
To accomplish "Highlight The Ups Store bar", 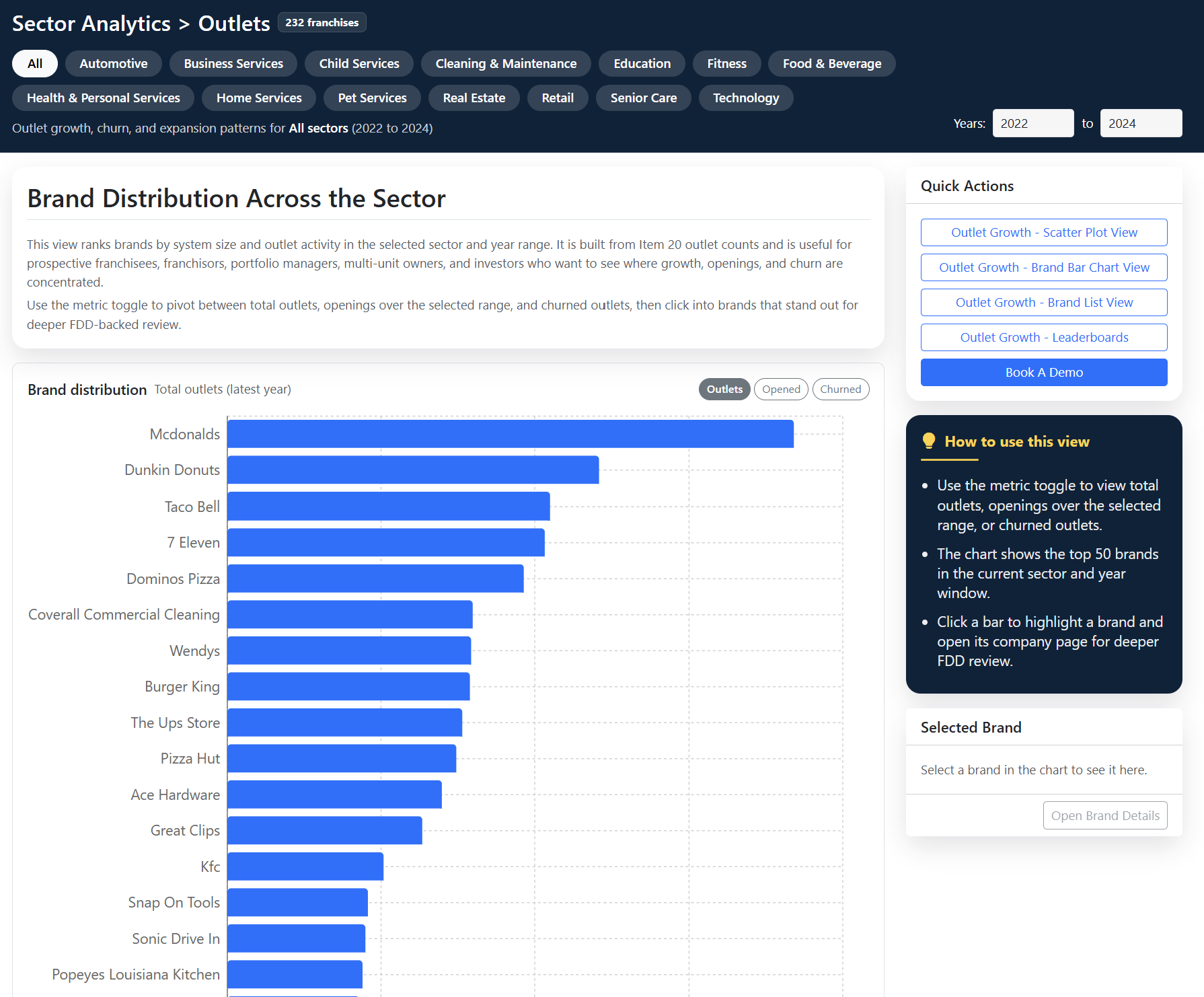I will pos(344,723).
